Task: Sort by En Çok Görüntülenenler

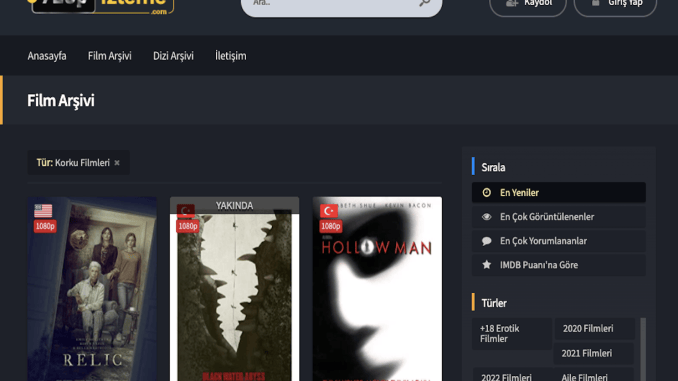Action: click(559, 217)
